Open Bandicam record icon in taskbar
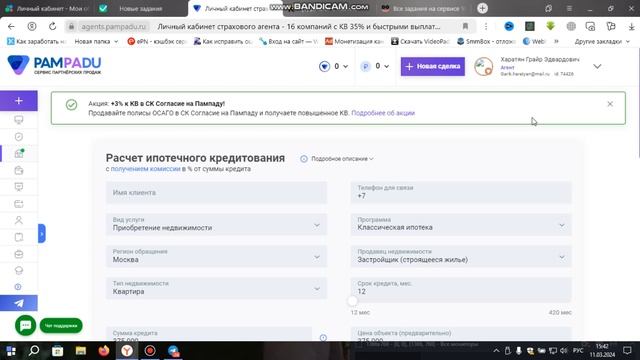This screenshot has height=360, width=640. click(150, 351)
